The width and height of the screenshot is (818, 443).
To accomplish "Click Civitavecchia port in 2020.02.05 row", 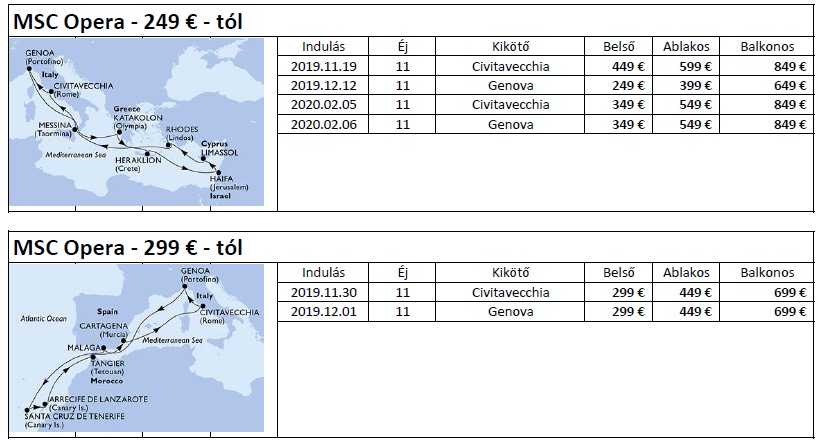I will click(510, 105).
